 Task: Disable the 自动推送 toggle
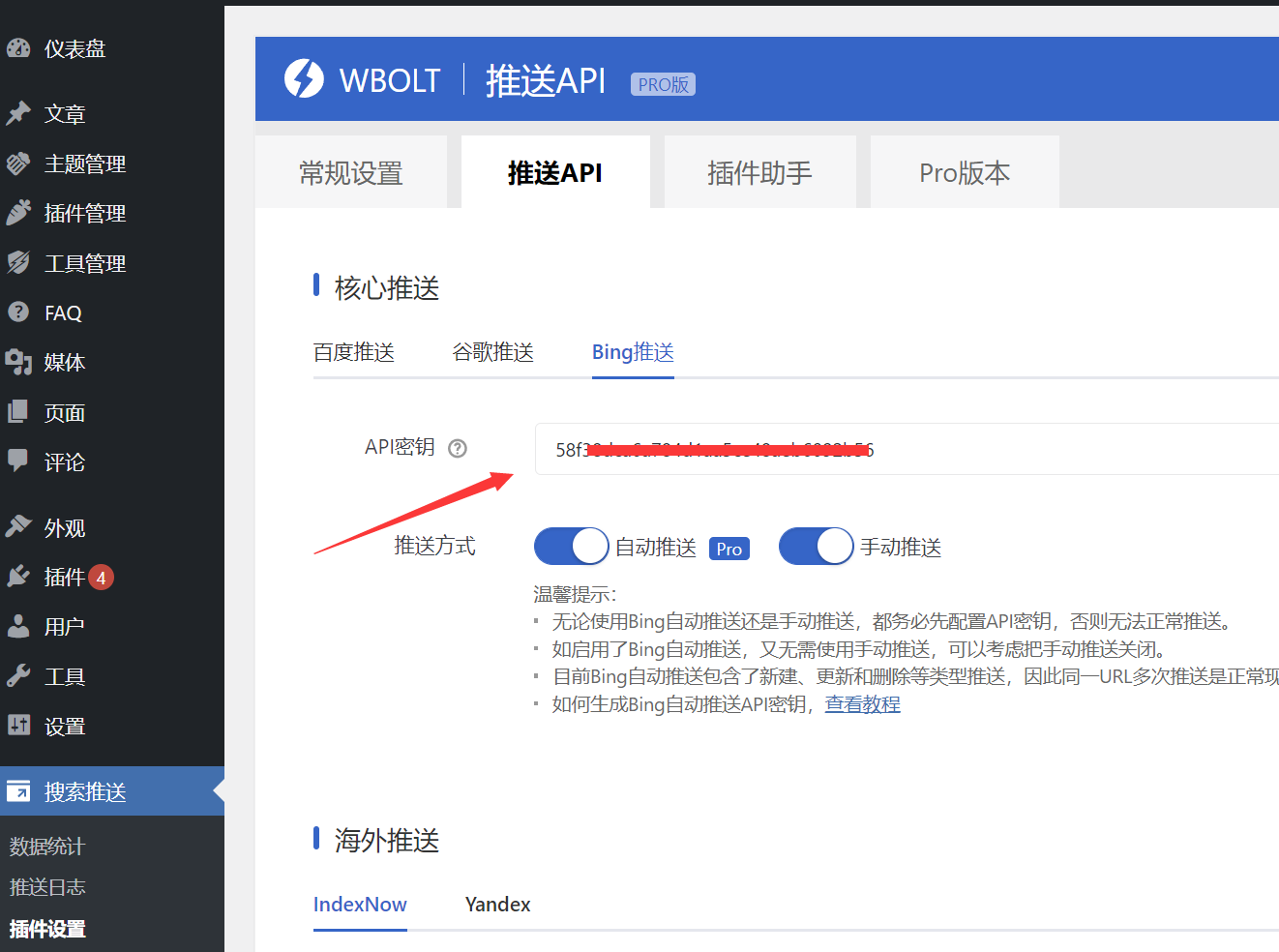[x=571, y=546]
